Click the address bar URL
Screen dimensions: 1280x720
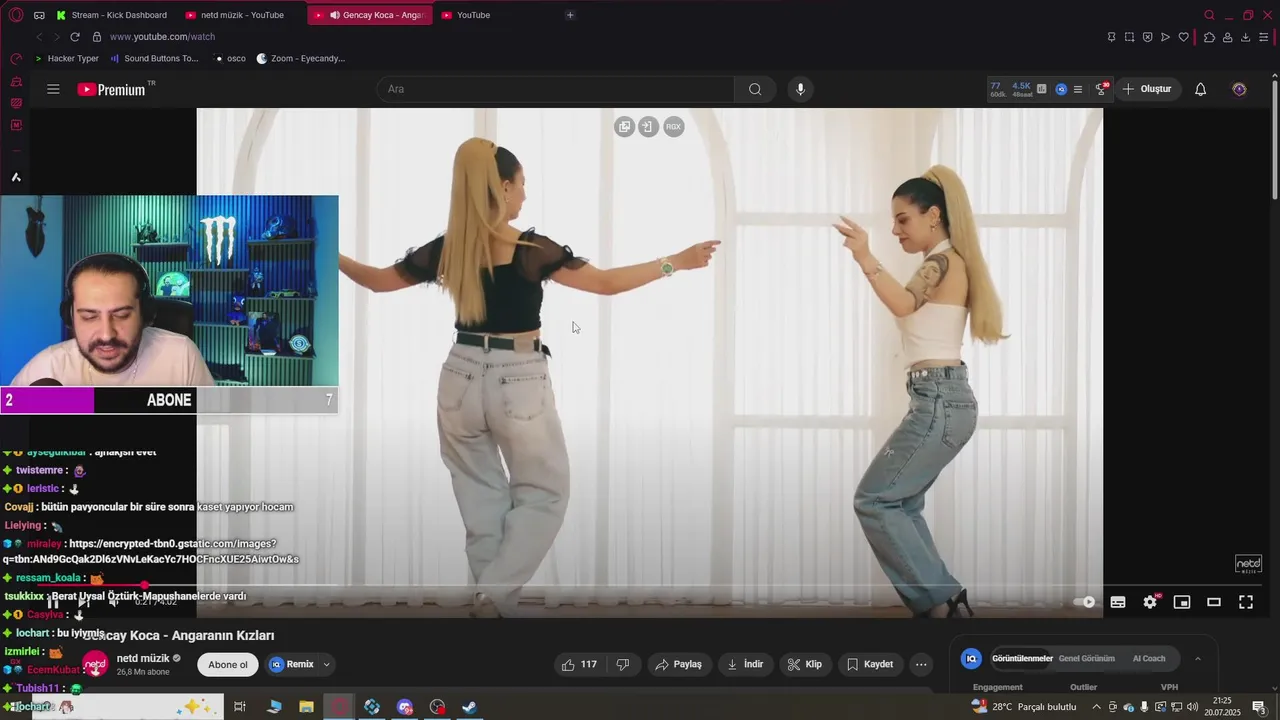[x=162, y=37]
